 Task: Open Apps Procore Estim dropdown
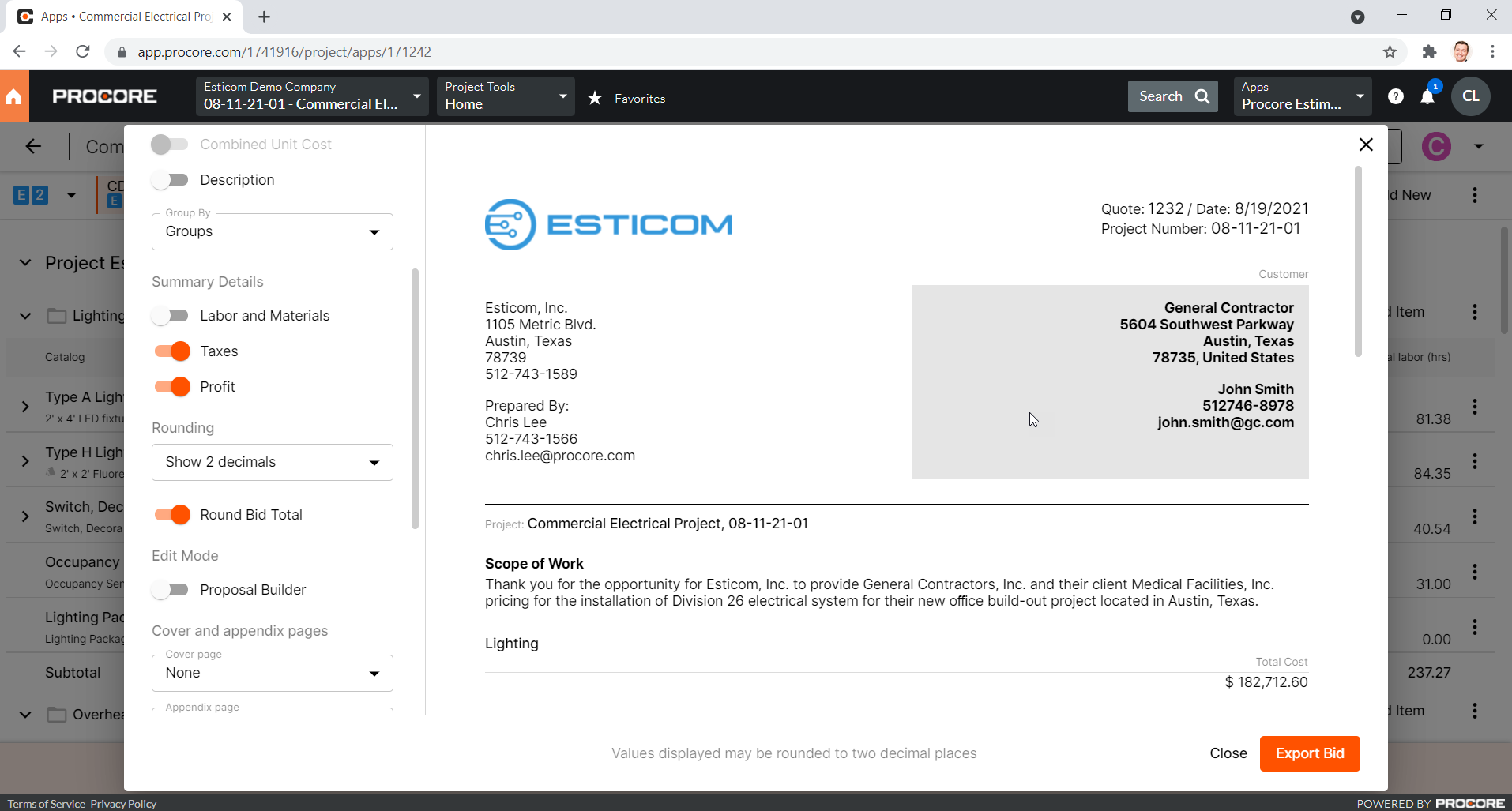click(1303, 96)
